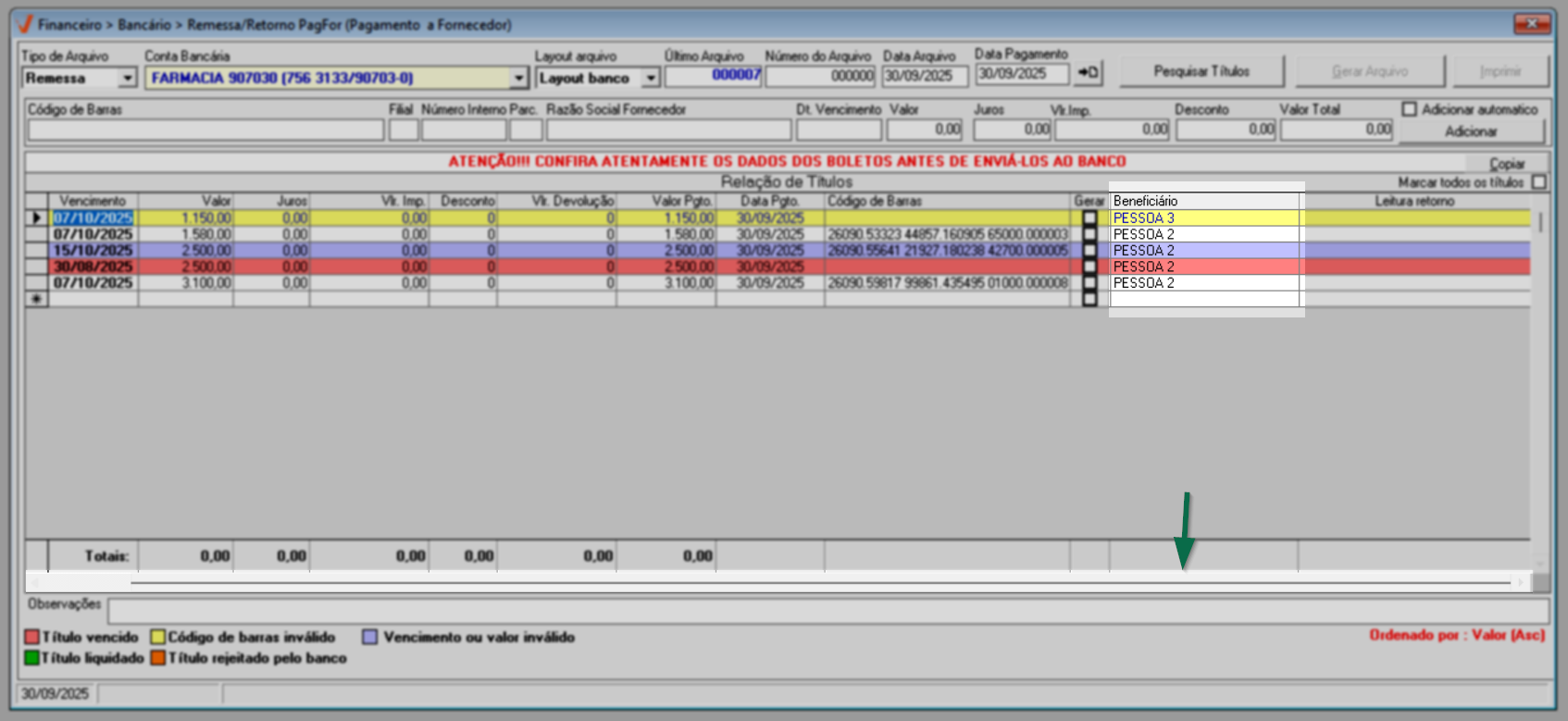The image size is (1568, 721).
Task: Click the app logo icon in title bar
Action: point(25,24)
